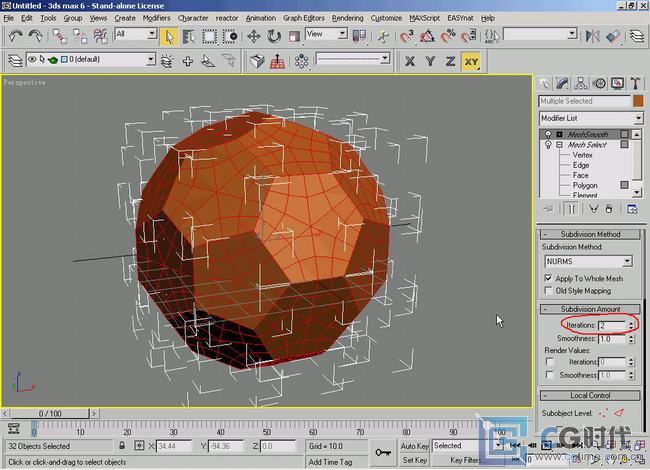
Task: Click the Auto Key button
Action: coord(415,446)
